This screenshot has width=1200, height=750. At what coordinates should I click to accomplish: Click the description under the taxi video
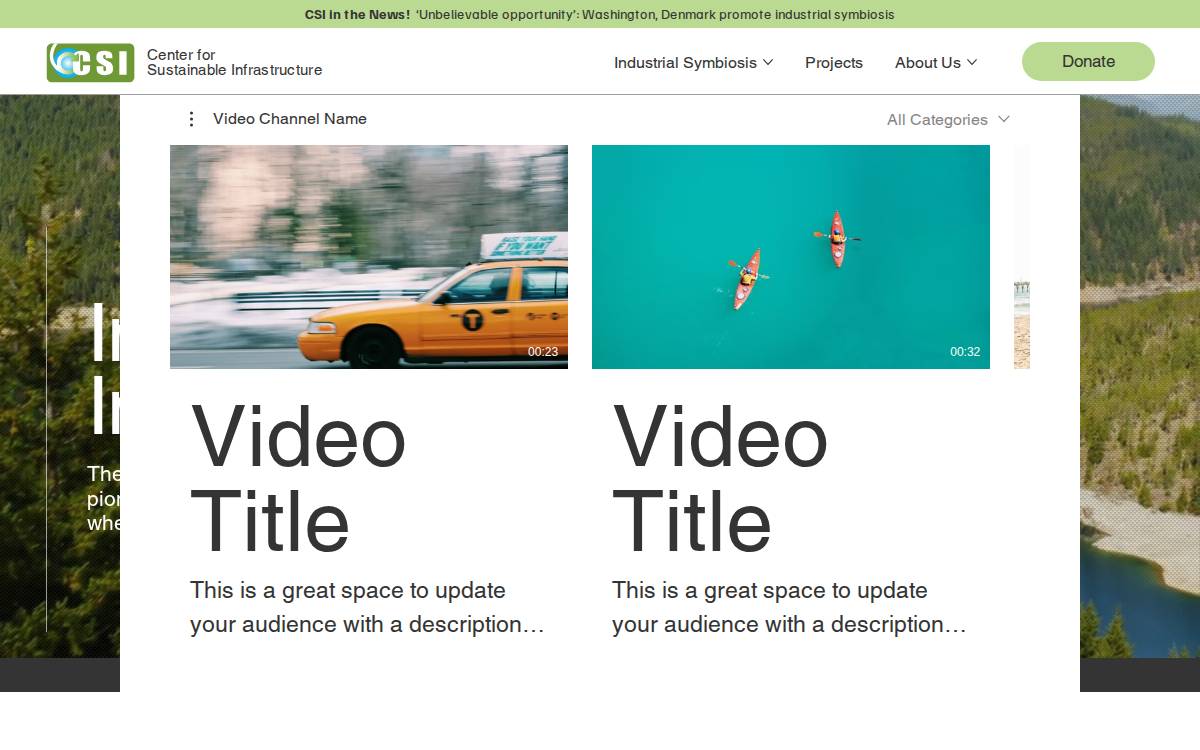click(x=368, y=607)
